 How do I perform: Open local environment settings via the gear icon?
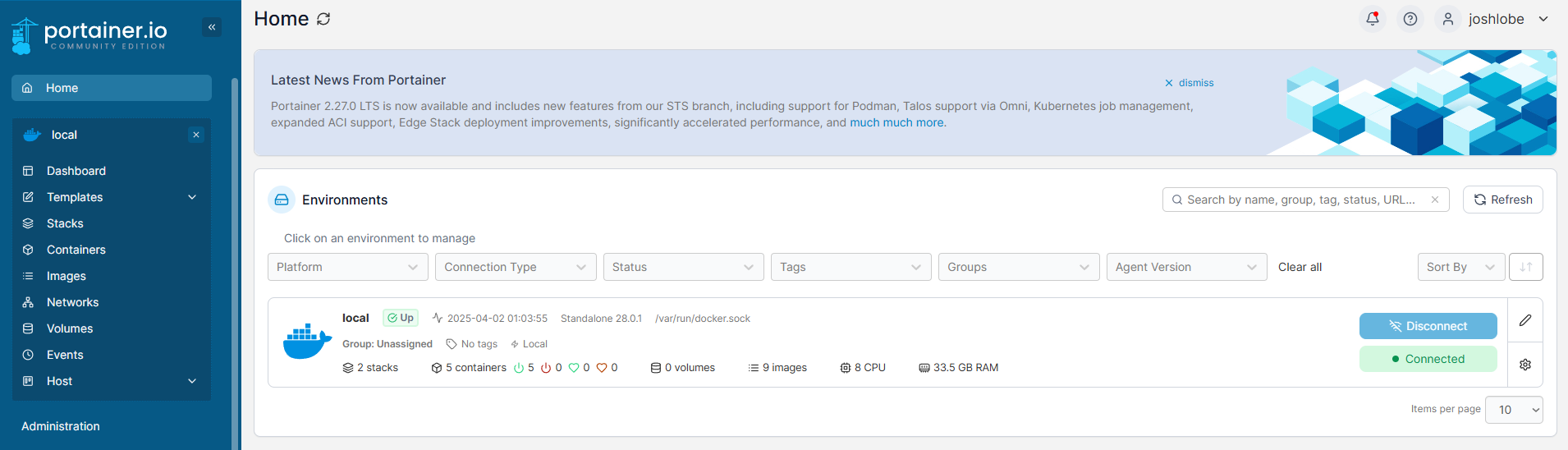click(1525, 365)
